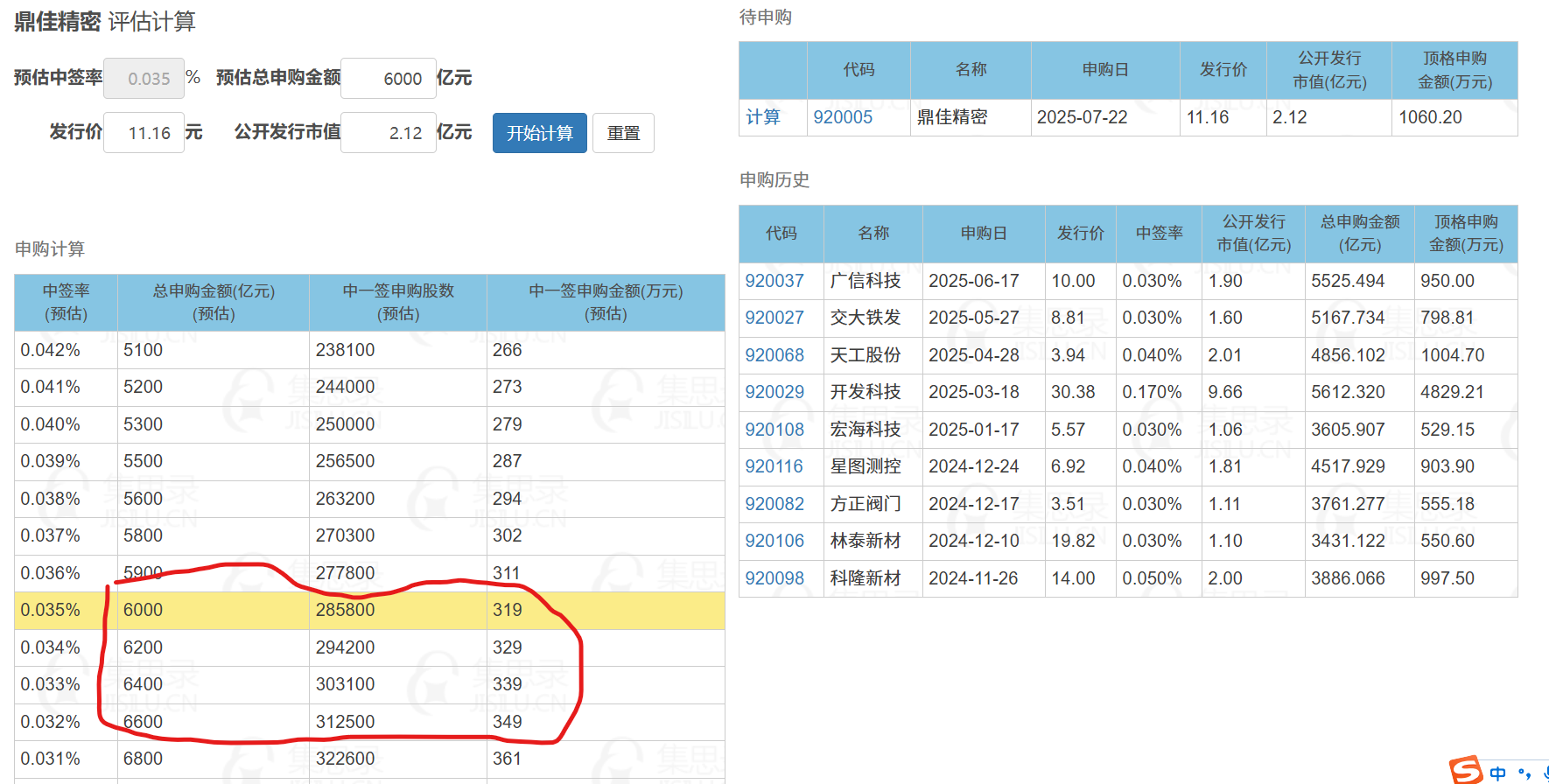Open stock link 920068 天工股份
1549x784 pixels.
[774, 355]
